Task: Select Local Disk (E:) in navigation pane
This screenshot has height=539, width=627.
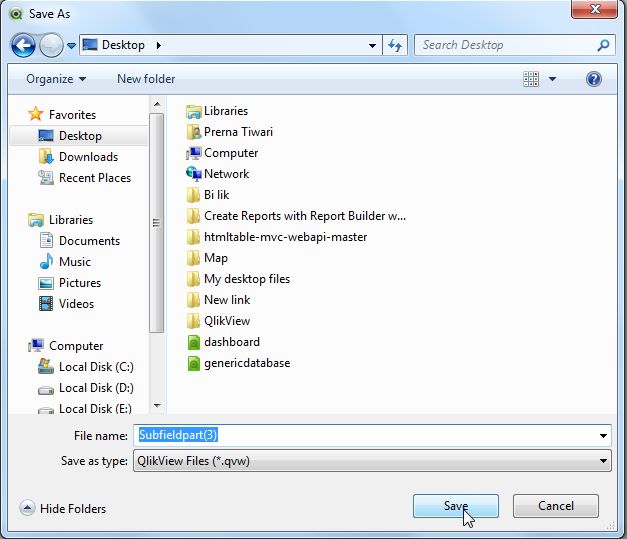Action: [x=85, y=408]
